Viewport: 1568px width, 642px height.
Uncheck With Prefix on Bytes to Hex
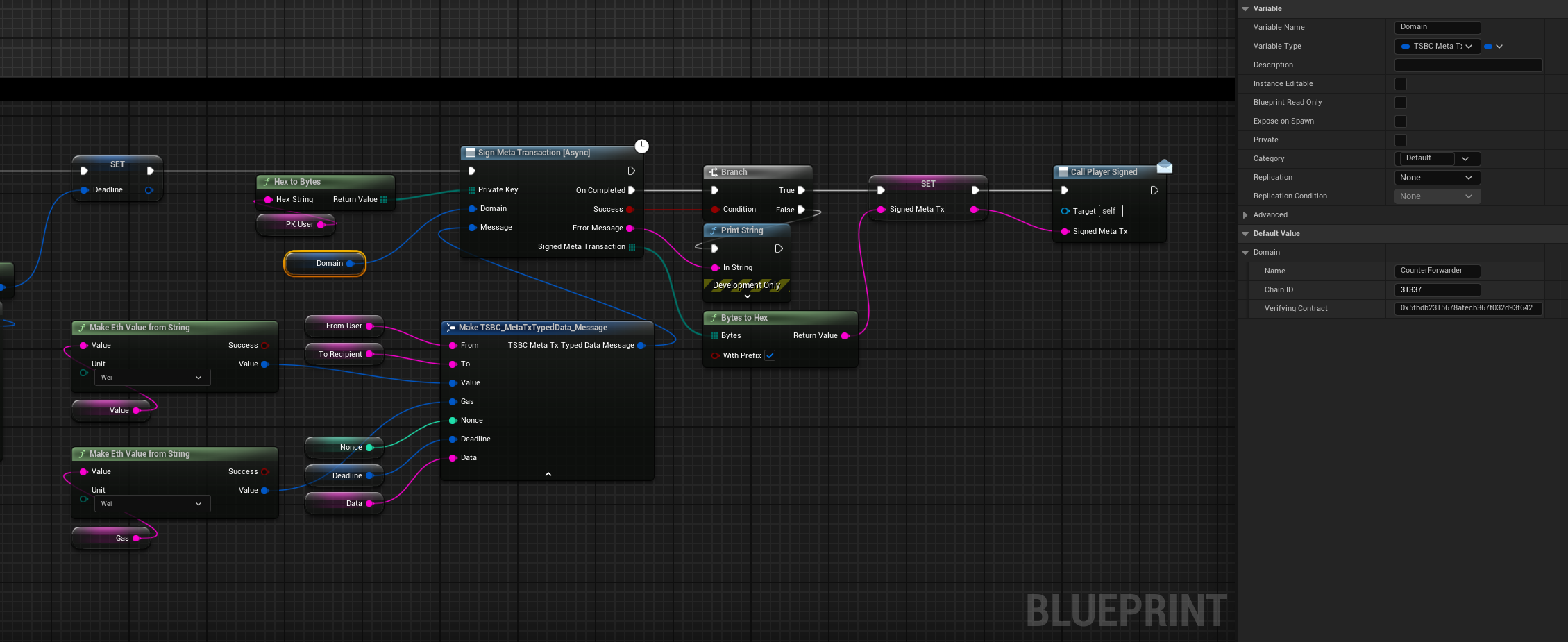coord(770,355)
